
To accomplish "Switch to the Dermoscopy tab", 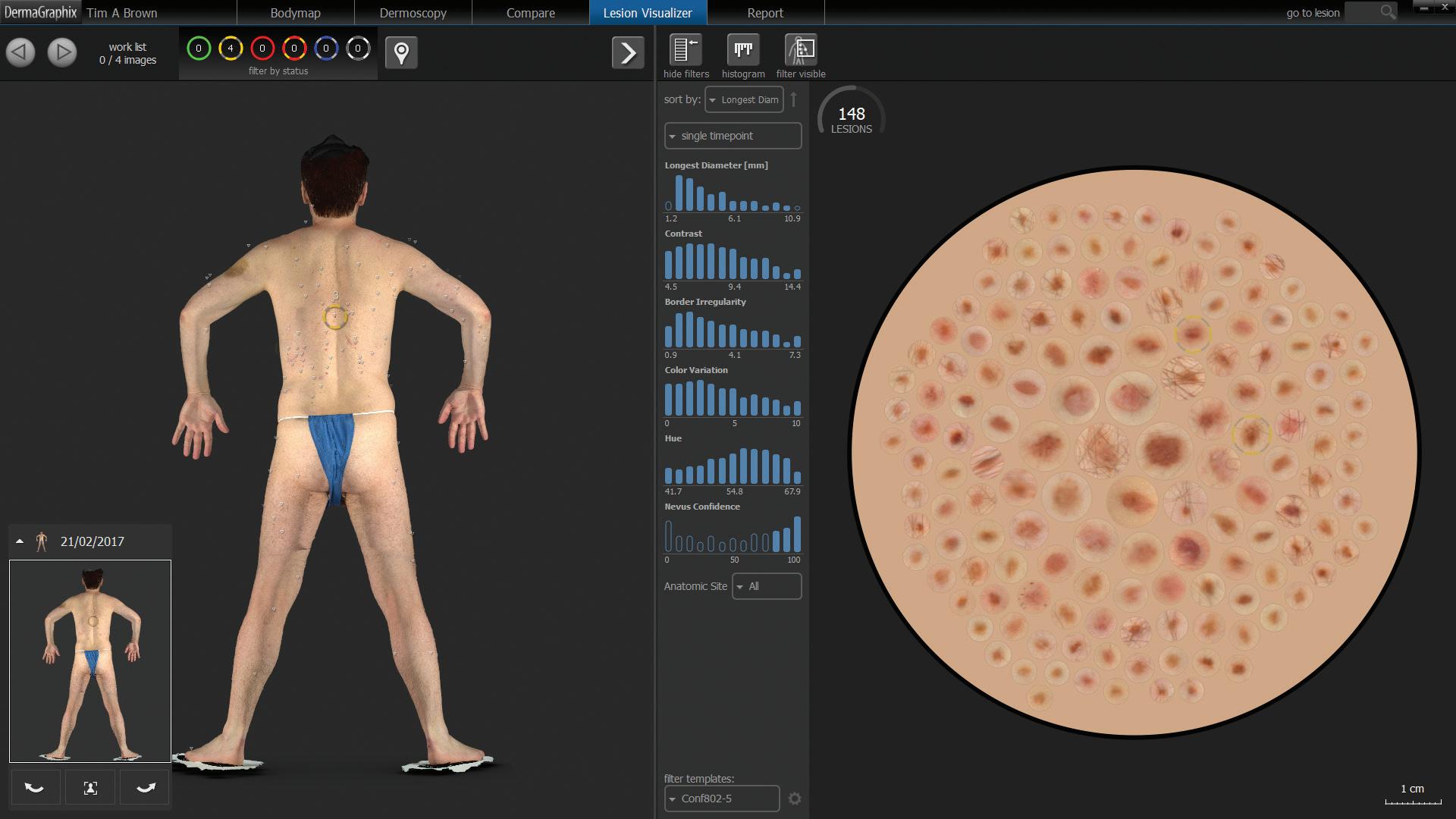I will (x=413, y=13).
